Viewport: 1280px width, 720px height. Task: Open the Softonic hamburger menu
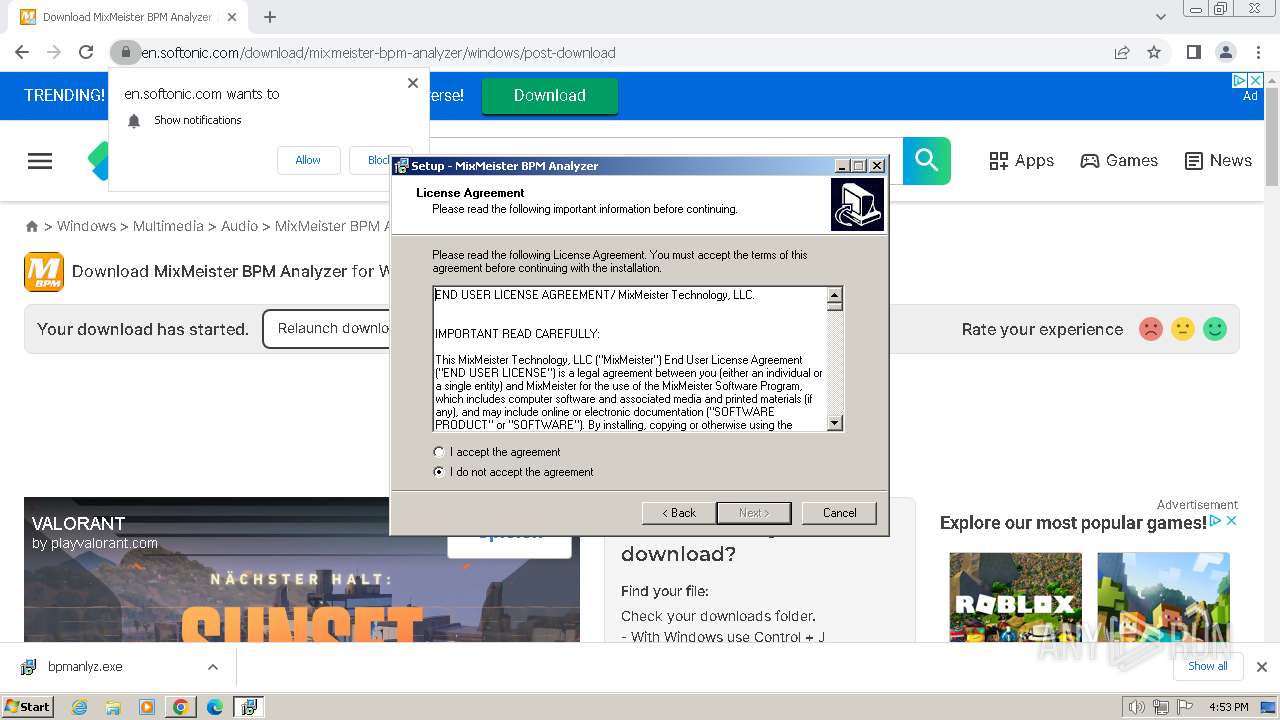[40, 161]
